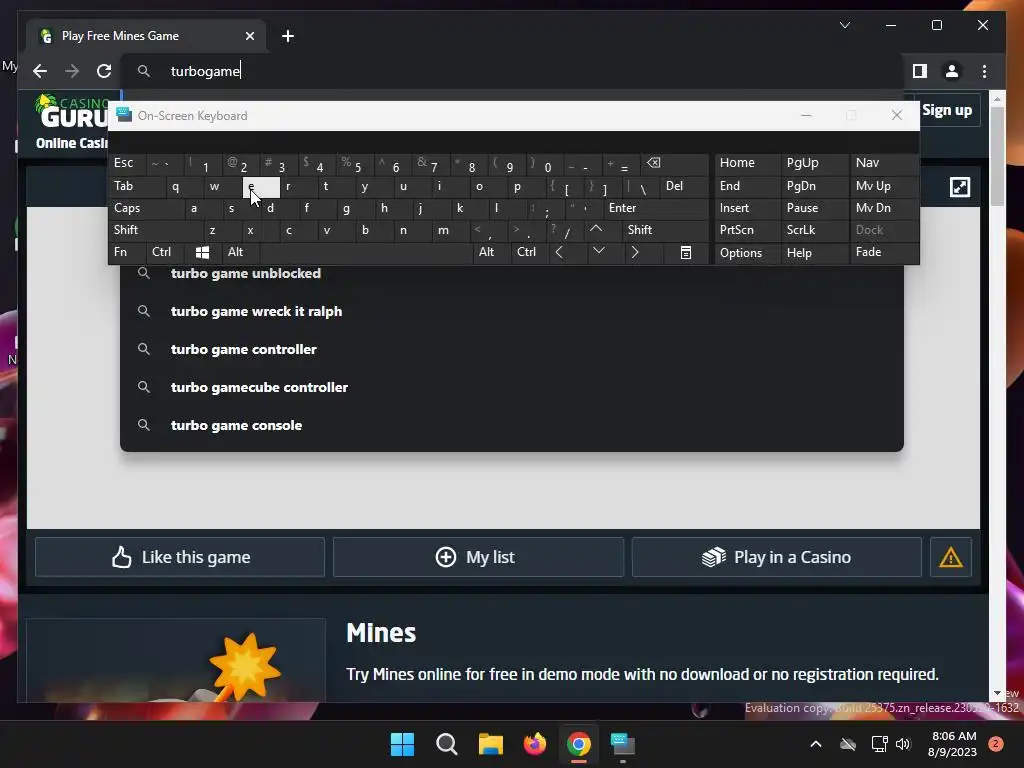Open Chrome tab search chevron

point(844,25)
